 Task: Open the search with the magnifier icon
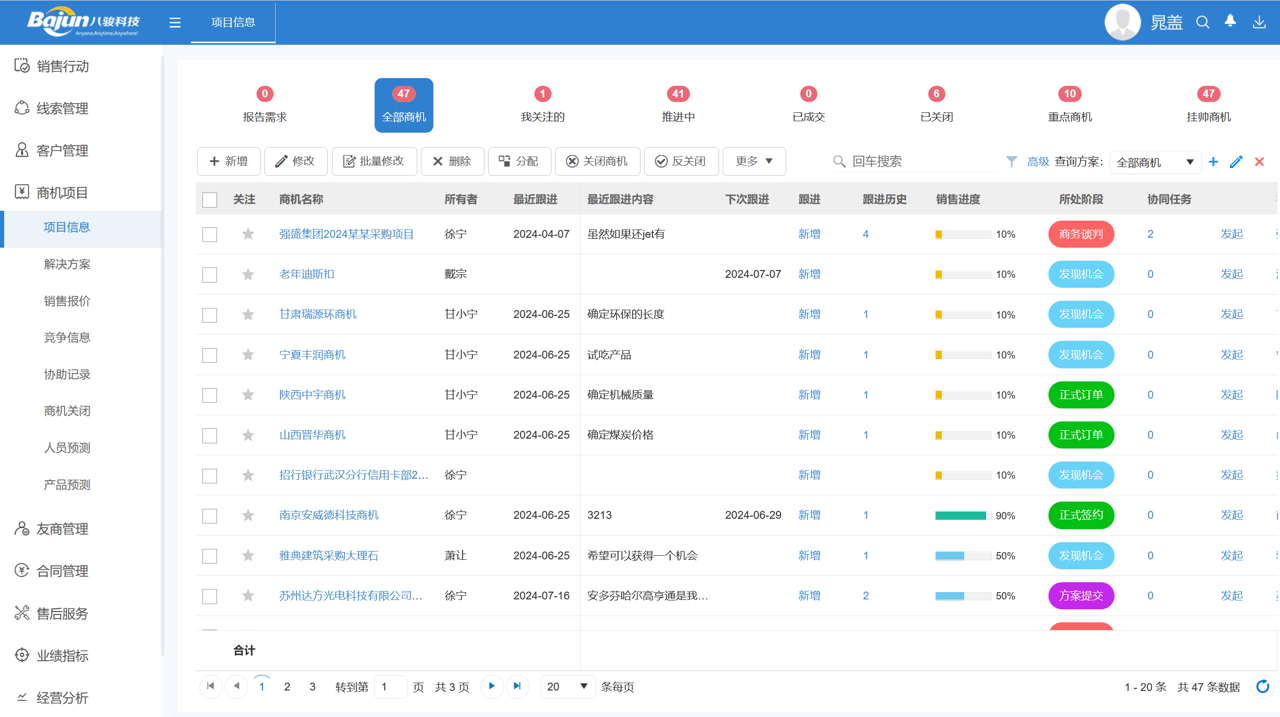coord(1202,21)
